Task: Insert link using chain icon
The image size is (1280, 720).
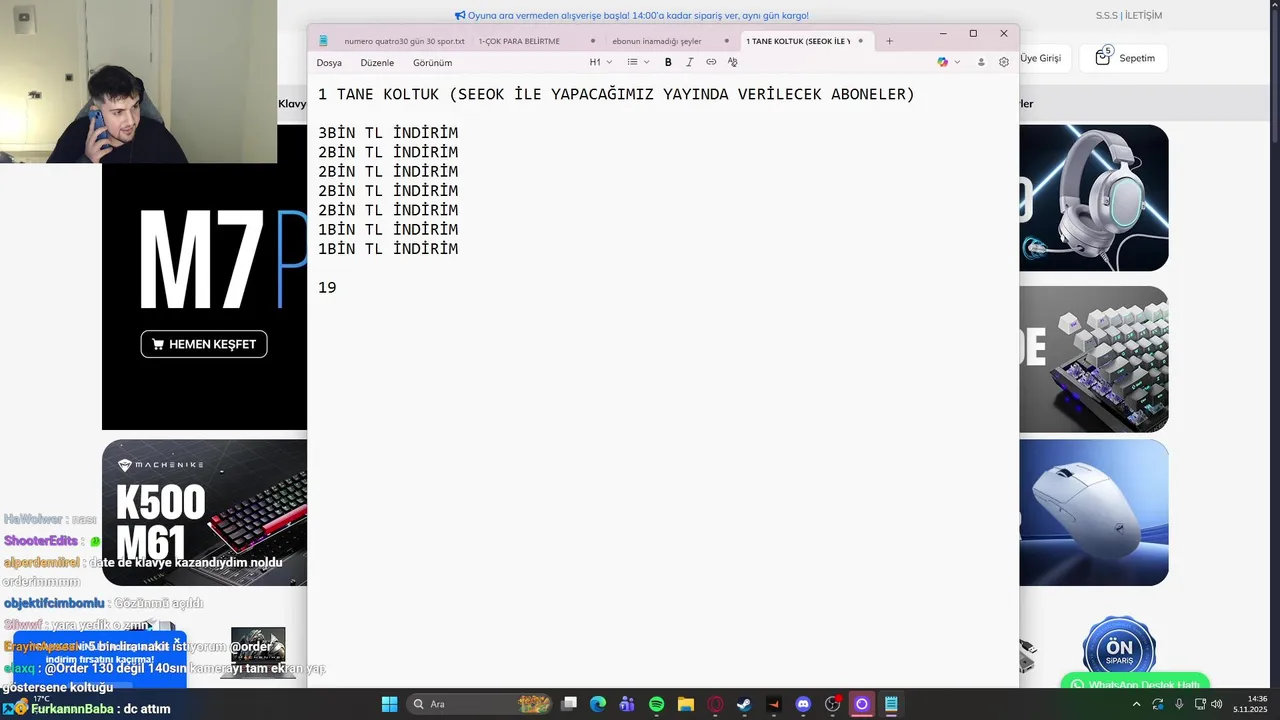Action: tap(711, 62)
